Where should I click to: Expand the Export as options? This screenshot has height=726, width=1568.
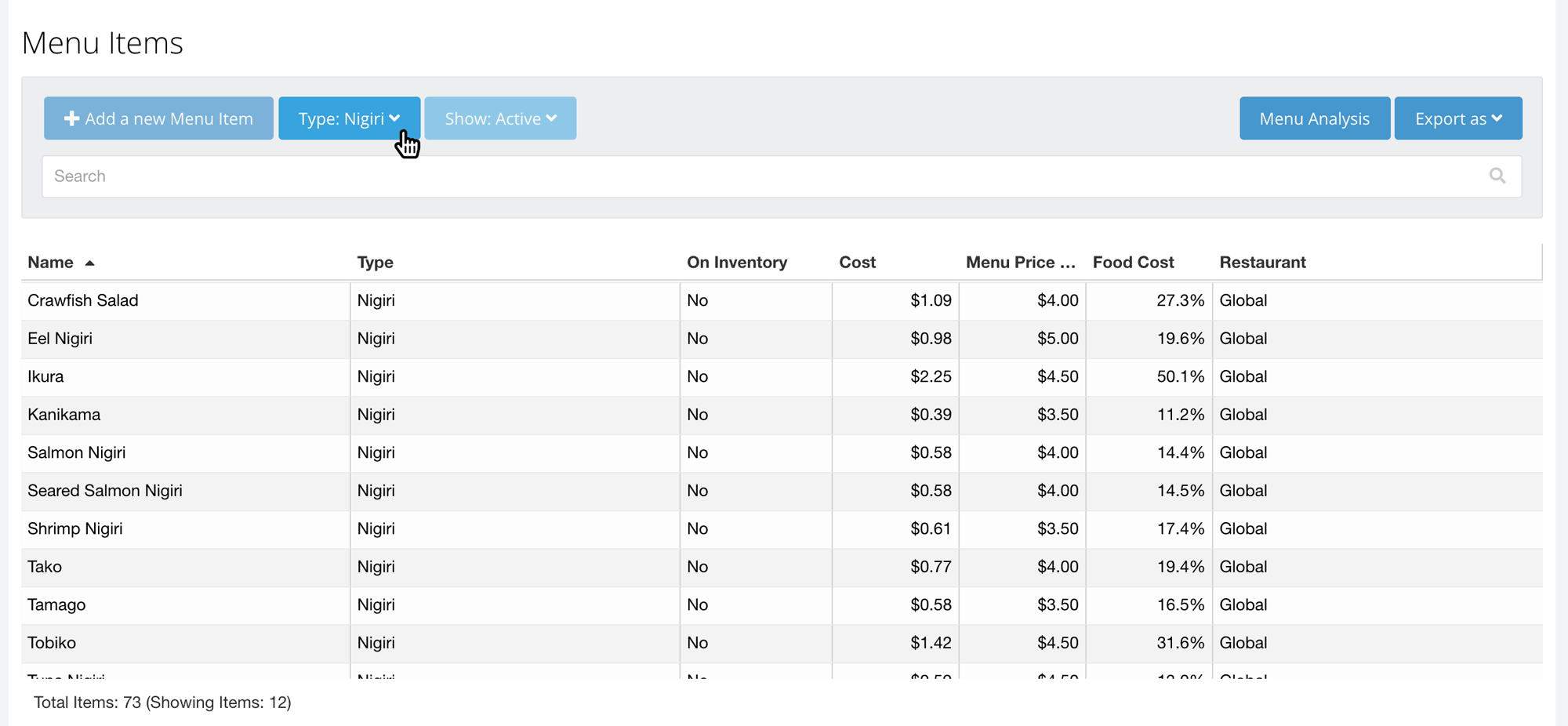click(1457, 118)
